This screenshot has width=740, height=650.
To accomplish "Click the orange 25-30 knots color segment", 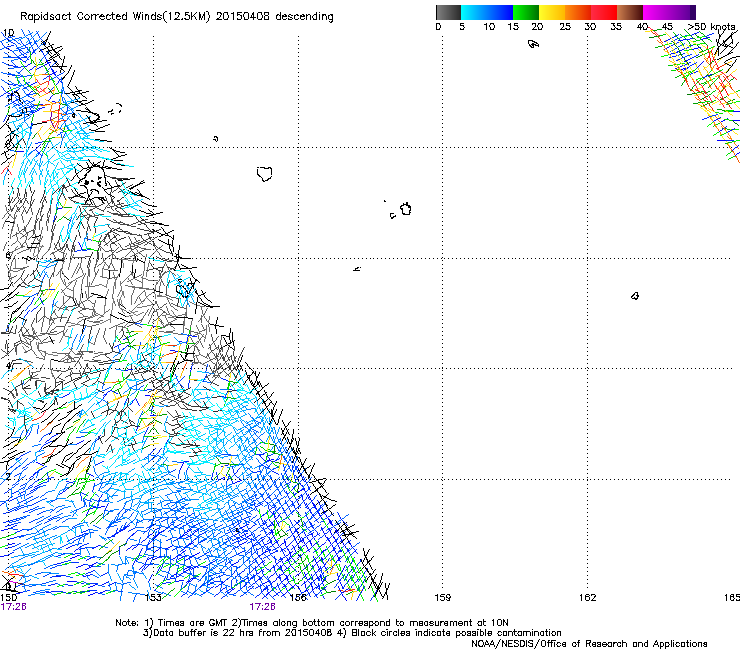I will tap(578, 12).
